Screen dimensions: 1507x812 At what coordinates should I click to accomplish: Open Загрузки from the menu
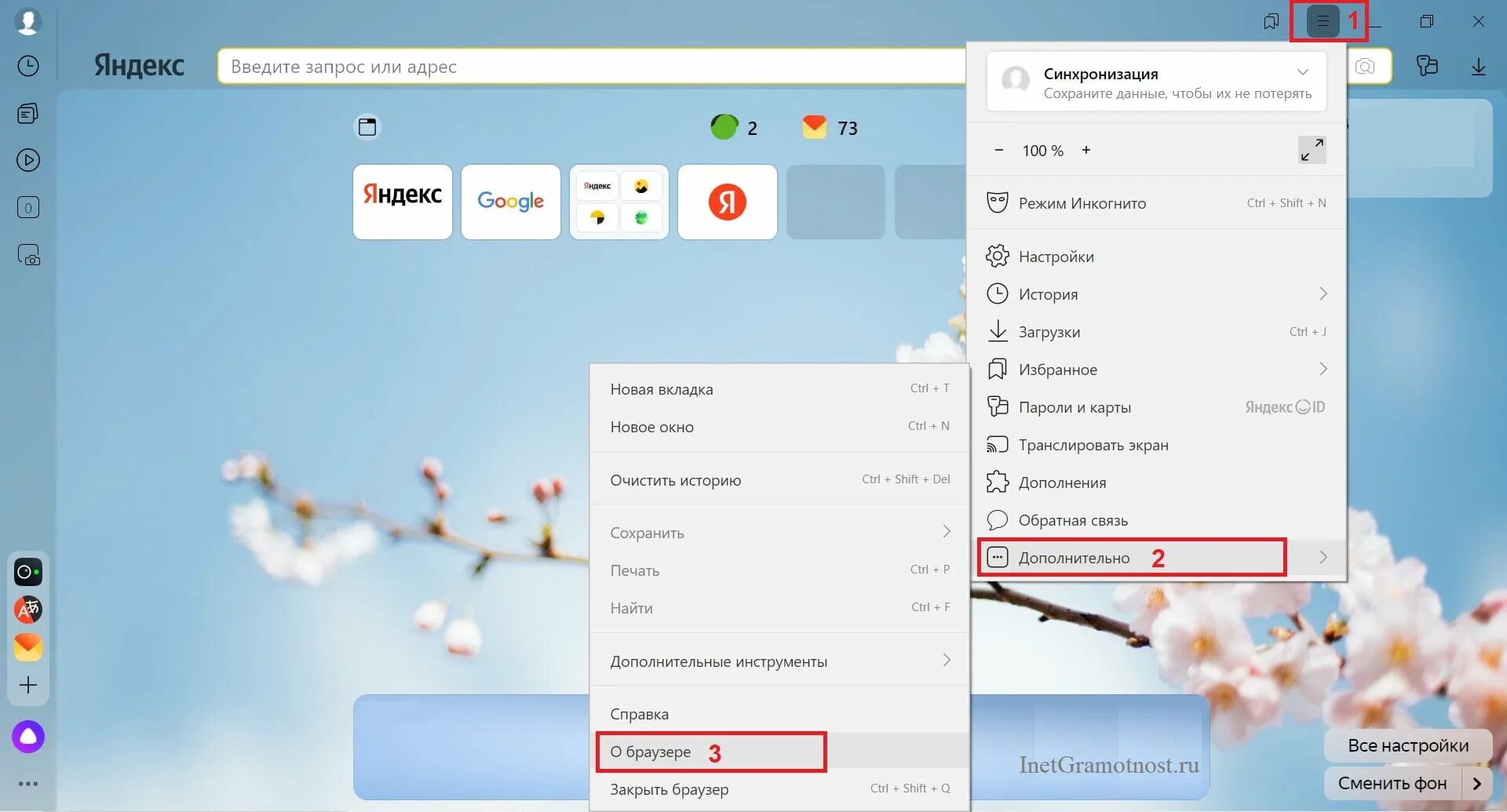pyautogui.click(x=1157, y=332)
